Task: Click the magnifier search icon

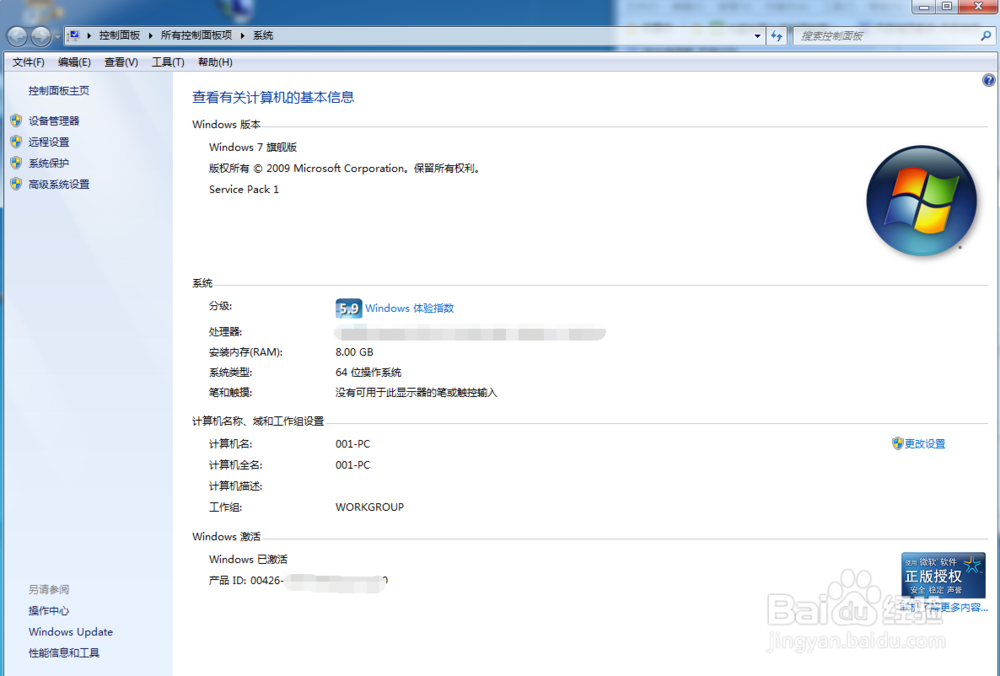Action: 985,36
